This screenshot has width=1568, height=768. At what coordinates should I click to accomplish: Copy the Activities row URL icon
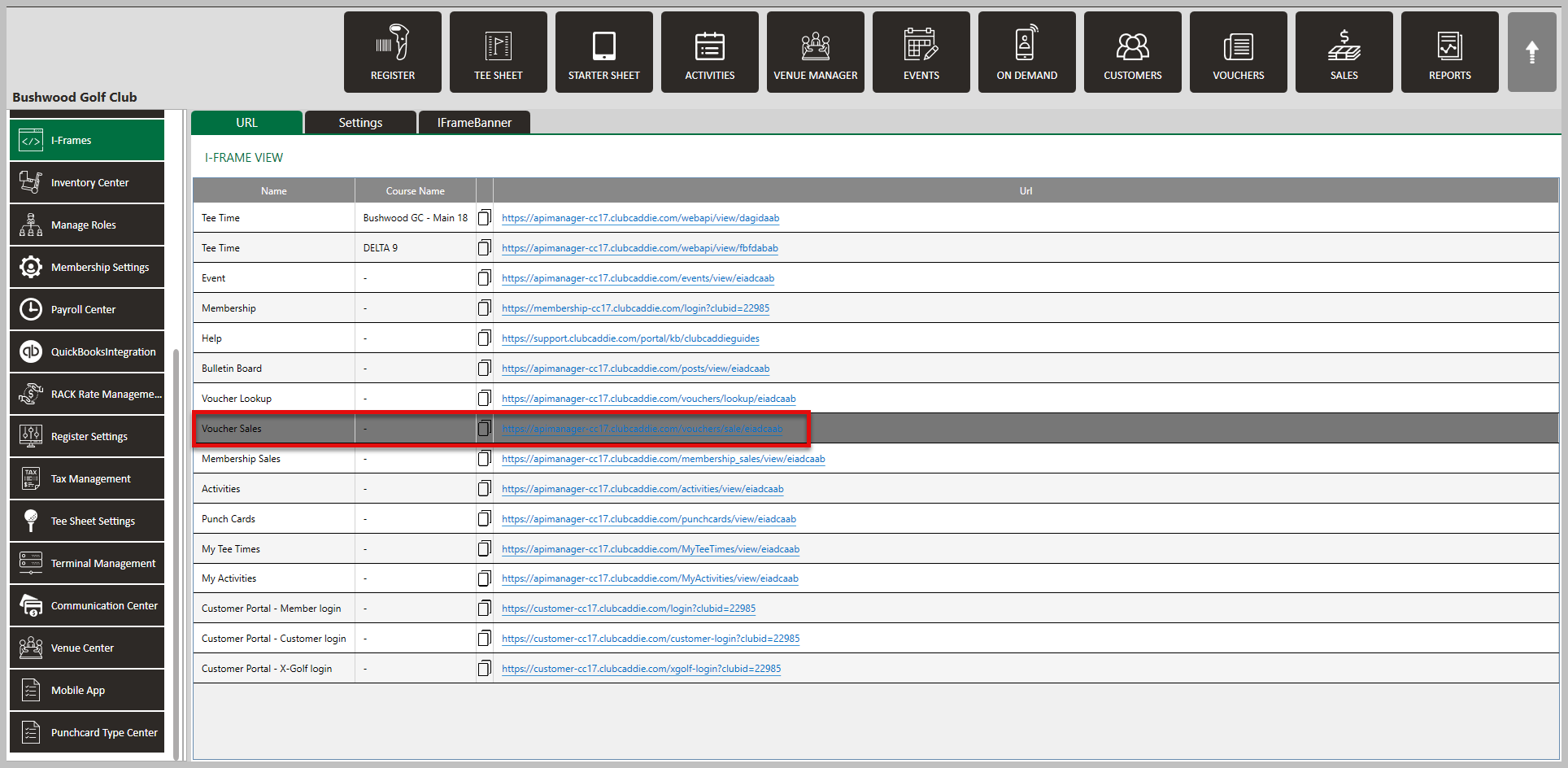(485, 489)
